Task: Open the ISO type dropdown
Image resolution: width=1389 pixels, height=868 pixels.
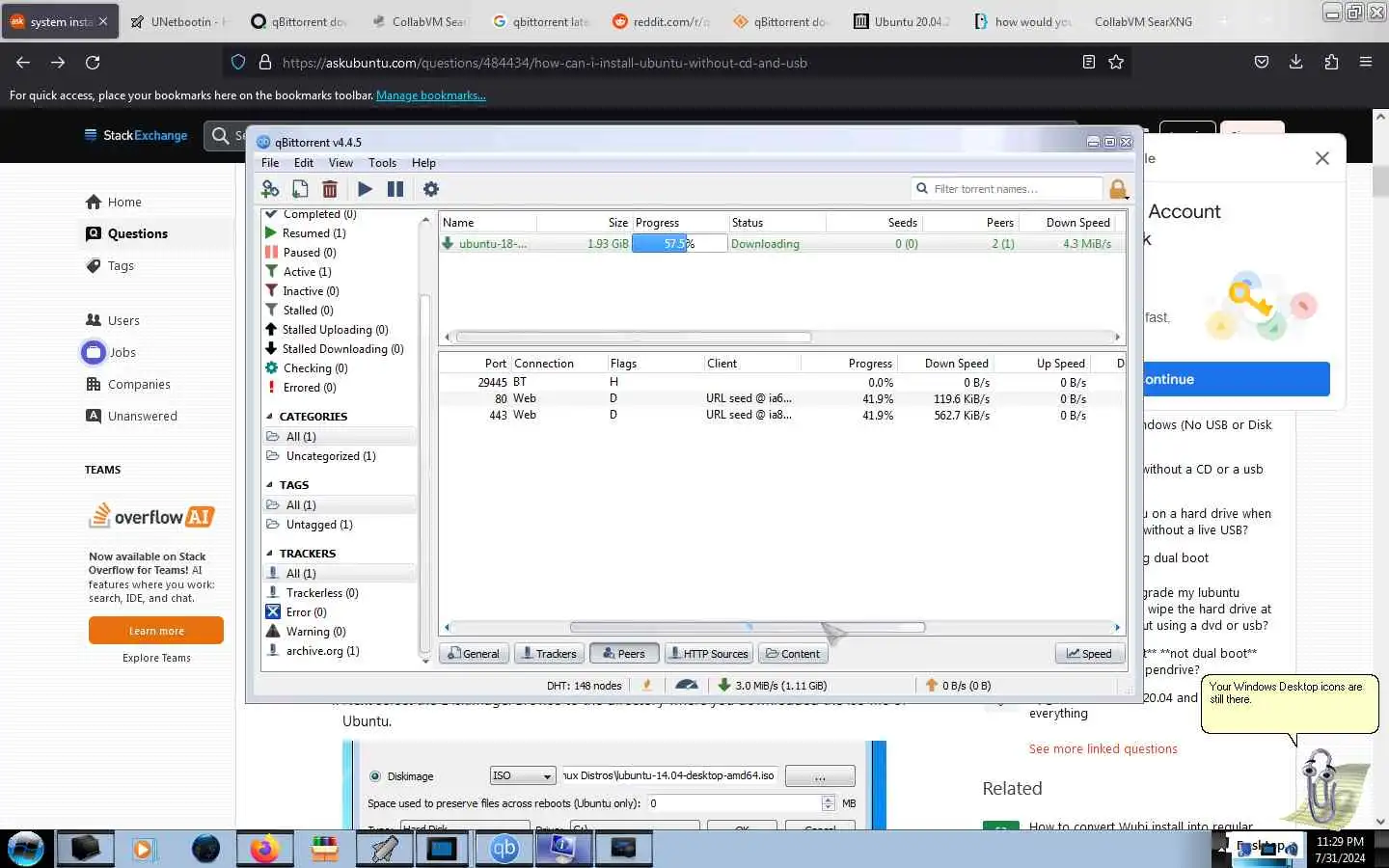Action: point(523,775)
